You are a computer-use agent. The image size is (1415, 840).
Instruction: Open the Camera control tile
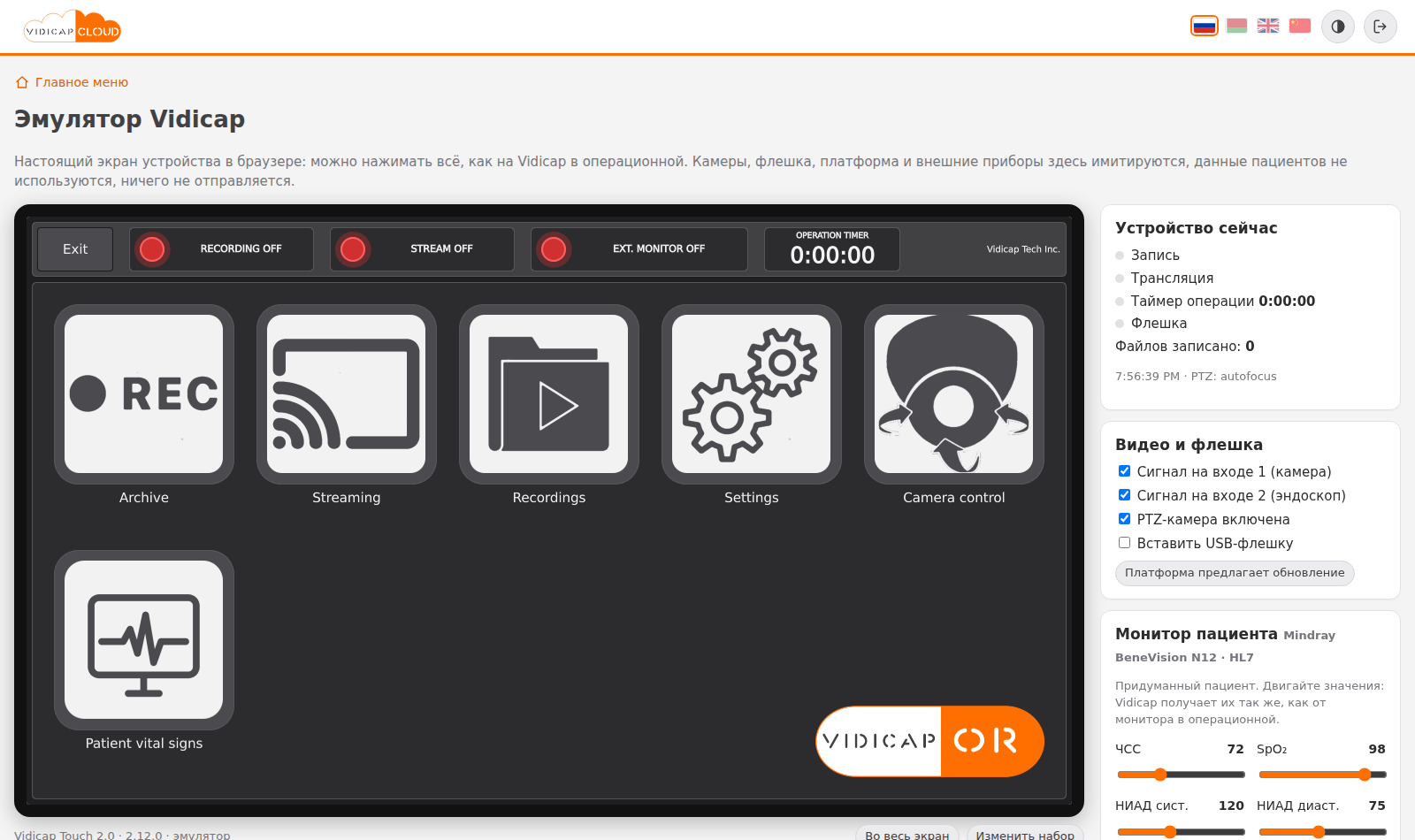tap(954, 394)
